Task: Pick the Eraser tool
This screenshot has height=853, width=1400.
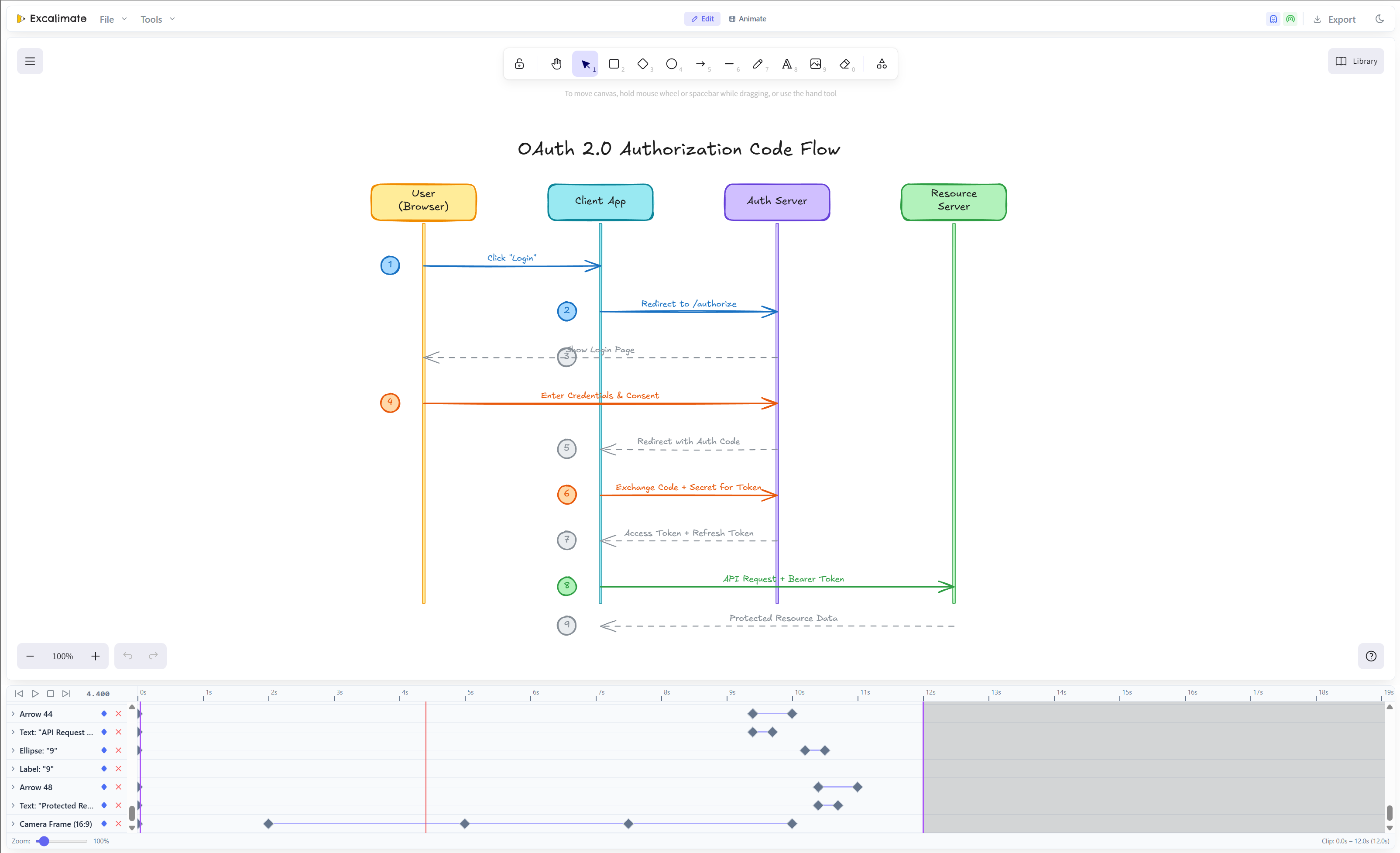Action: coord(845,64)
